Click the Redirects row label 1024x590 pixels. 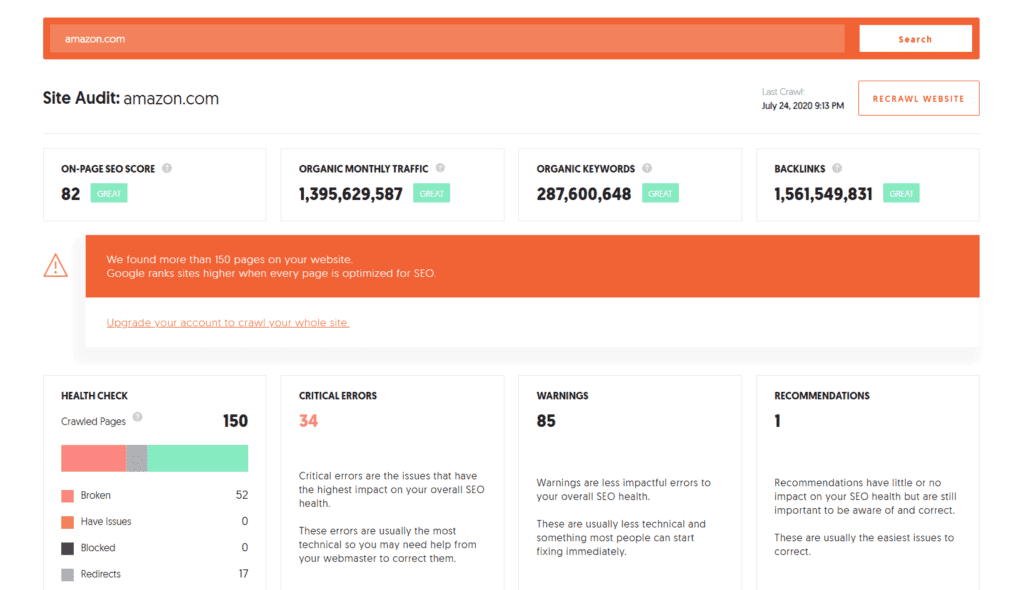(x=101, y=574)
